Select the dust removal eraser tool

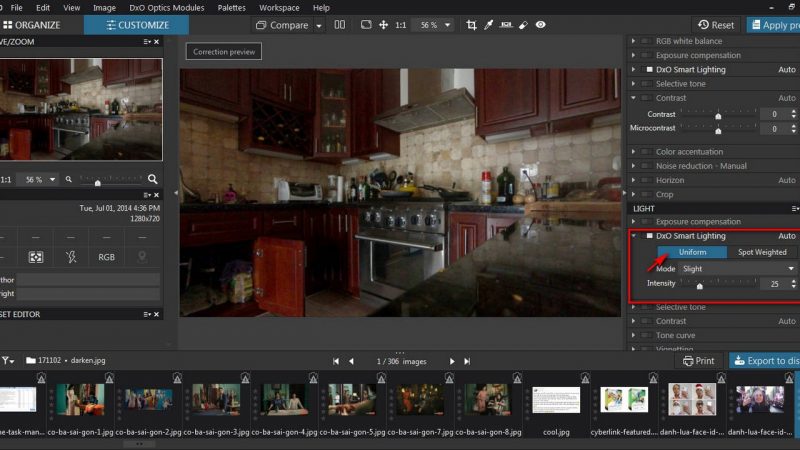[523, 25]
